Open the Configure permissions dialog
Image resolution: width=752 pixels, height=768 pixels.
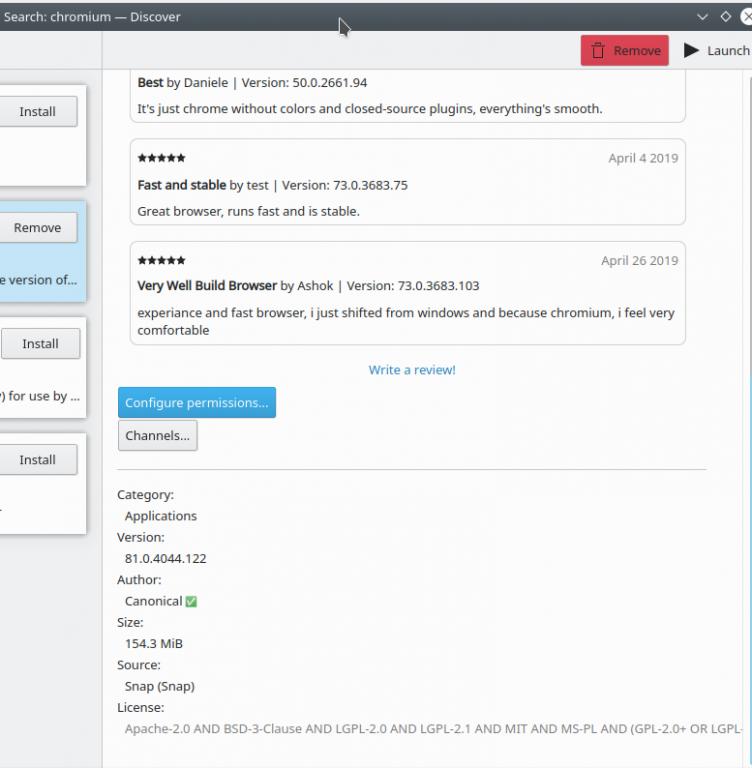(197, 403)
